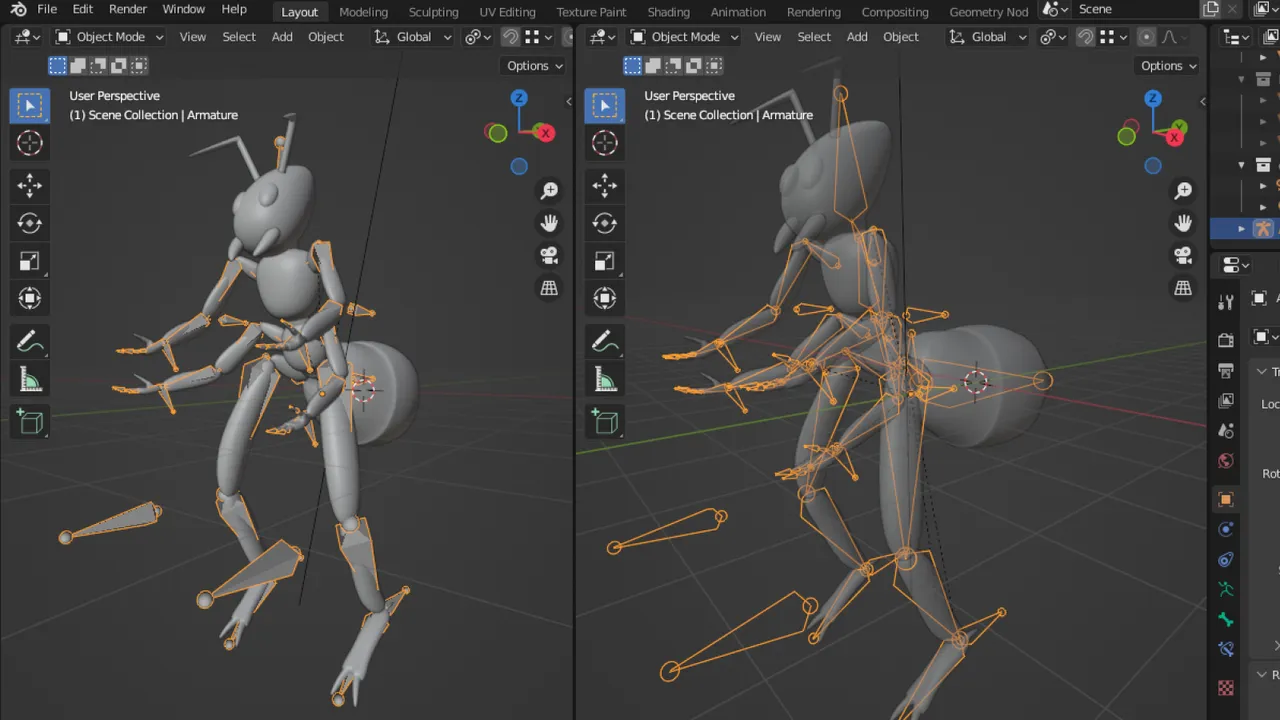
Task: Open Add menu in left viewport header
Action: click(282, 37)
